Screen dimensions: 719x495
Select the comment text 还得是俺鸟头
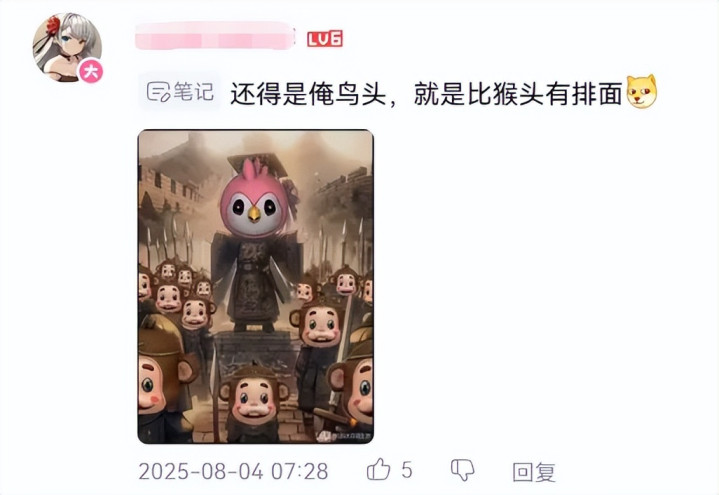pos(308,94)
